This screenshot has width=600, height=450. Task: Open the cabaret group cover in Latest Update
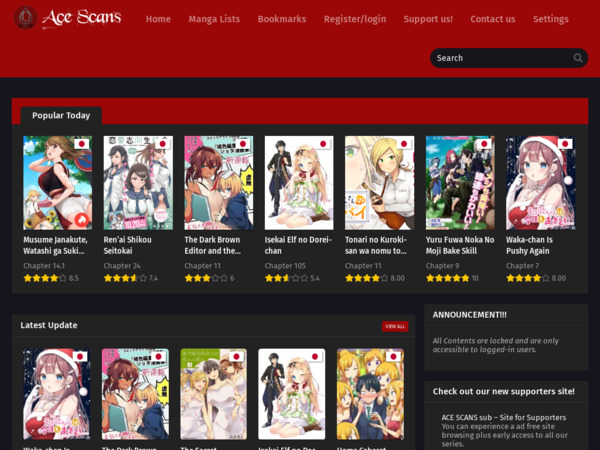pos(370,394)
